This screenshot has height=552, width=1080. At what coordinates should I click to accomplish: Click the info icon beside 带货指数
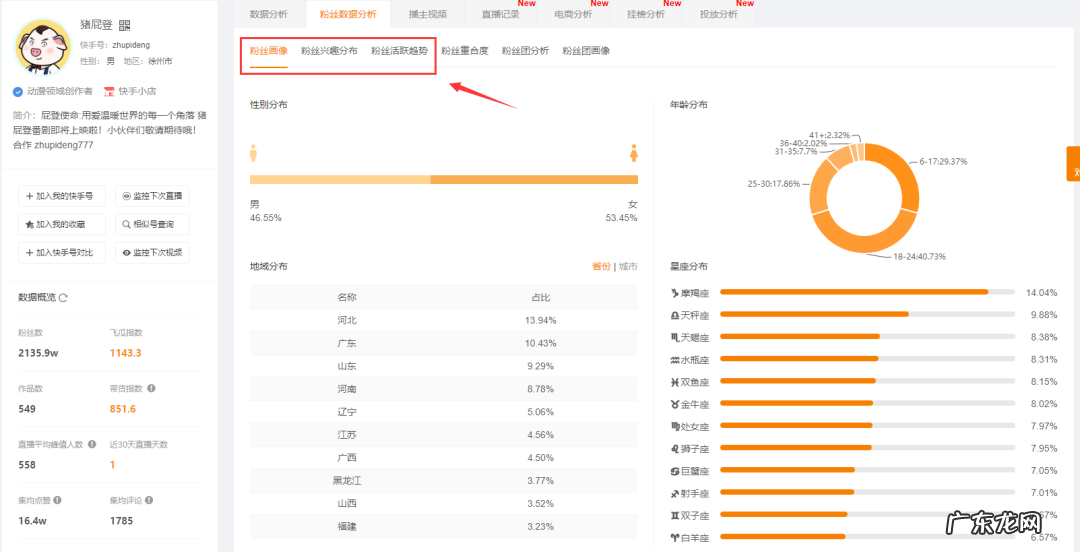tap(151, 388)
